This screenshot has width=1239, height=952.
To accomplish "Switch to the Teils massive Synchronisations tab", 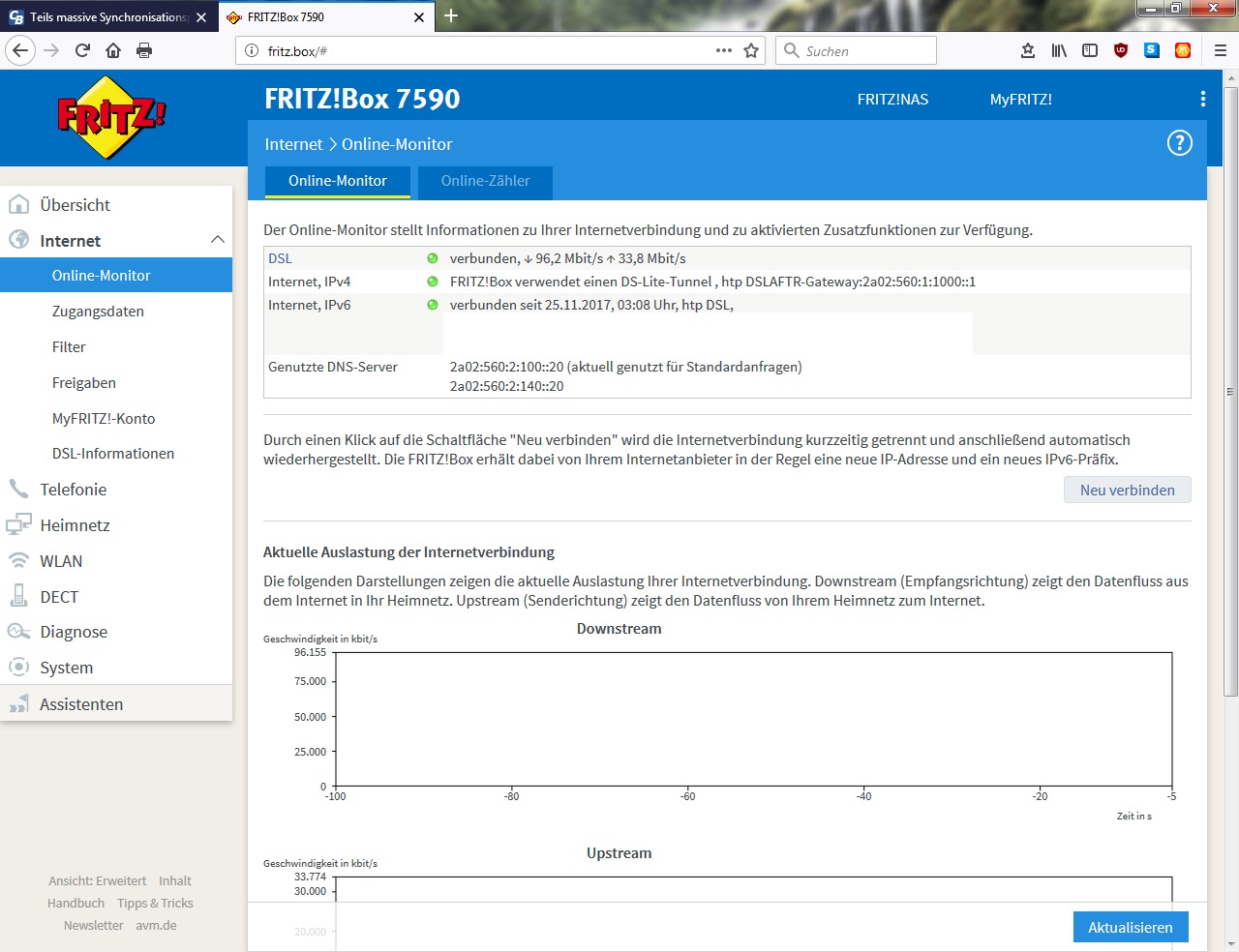I will pyautogui.click(x=107, y=17).
